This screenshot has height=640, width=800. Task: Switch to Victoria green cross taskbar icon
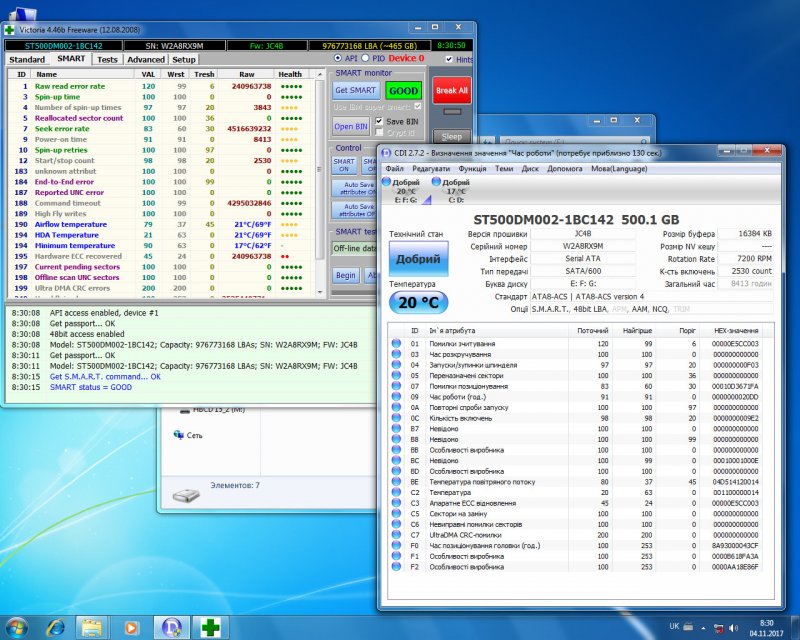point(212,626)
